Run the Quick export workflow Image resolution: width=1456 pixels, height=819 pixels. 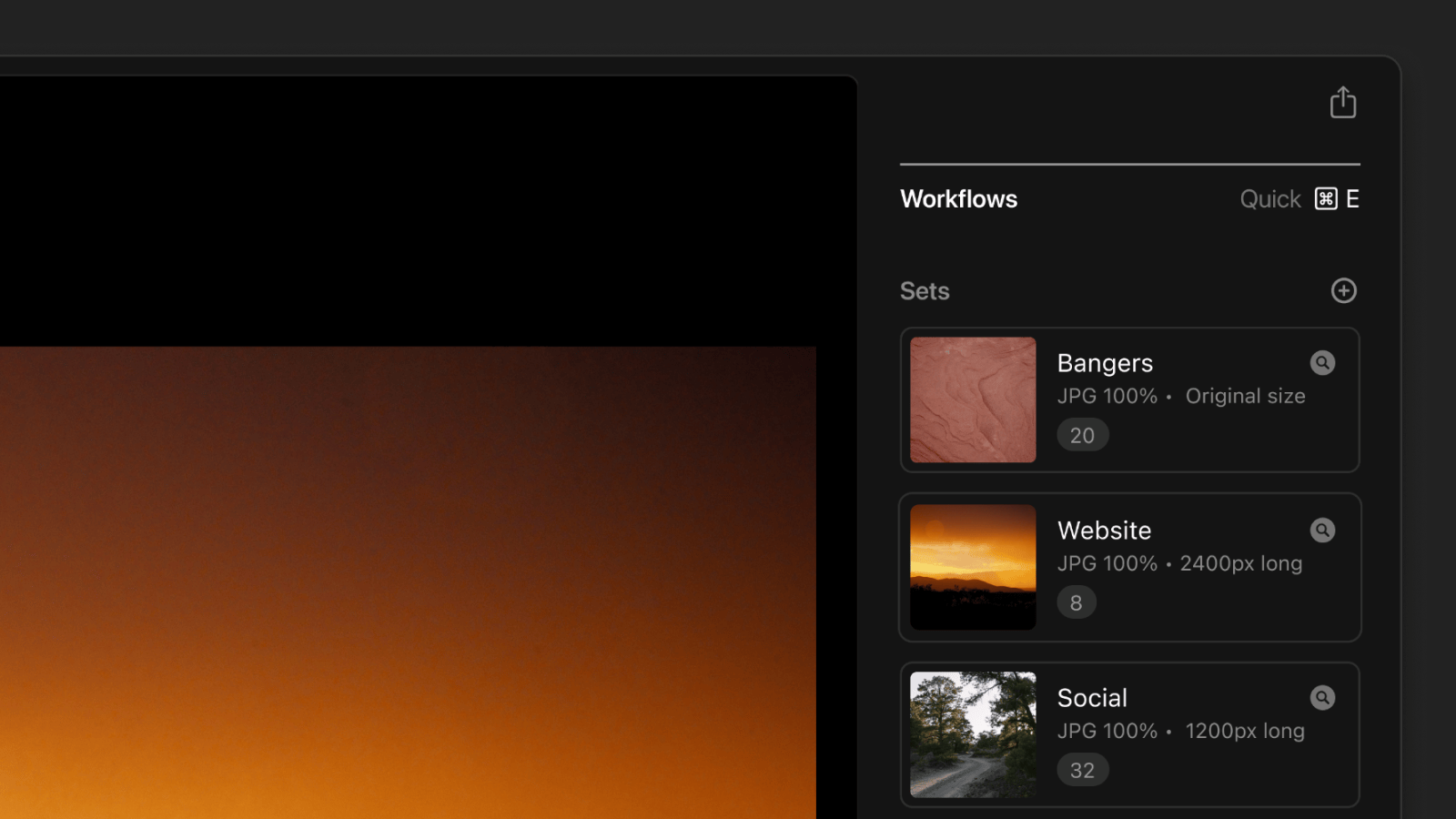coord(1269,198)
